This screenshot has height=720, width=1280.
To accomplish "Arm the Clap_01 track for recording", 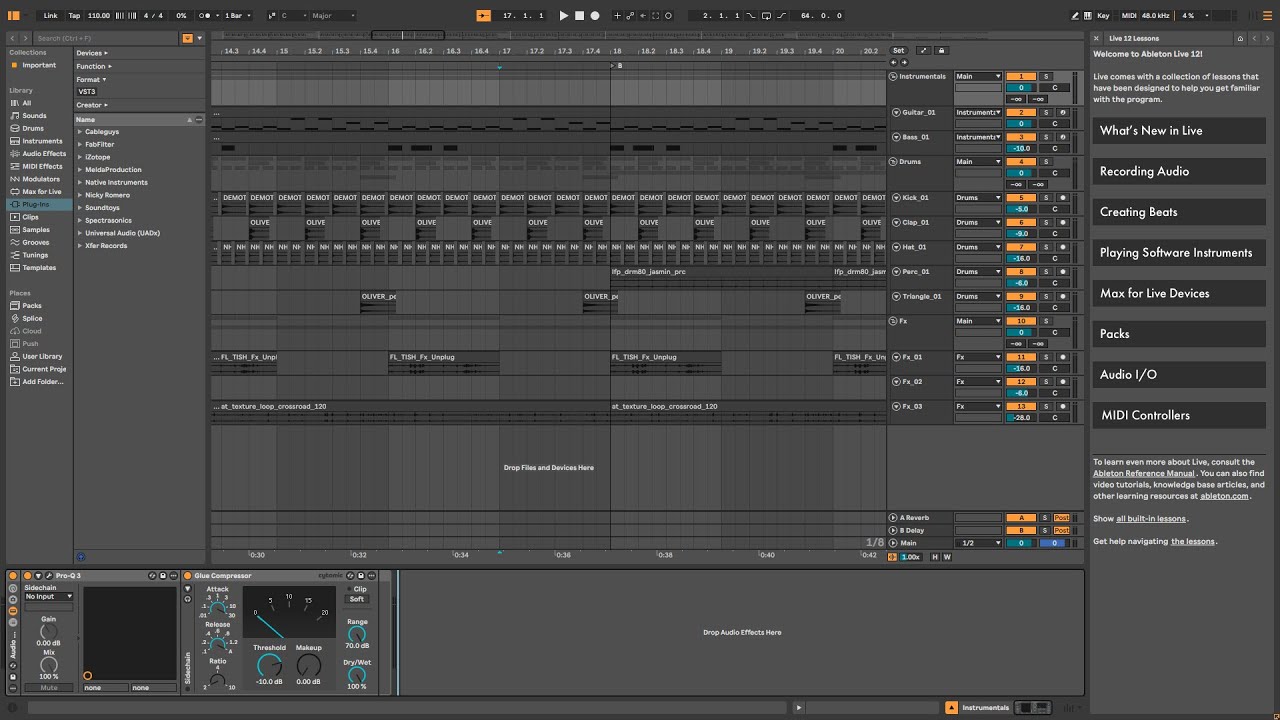I will click(x=1062, y=222).
